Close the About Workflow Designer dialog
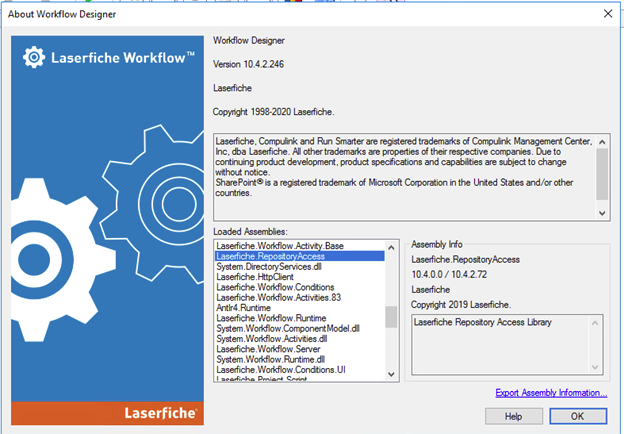Screen dimensions: 624x434 pos(608,14)
